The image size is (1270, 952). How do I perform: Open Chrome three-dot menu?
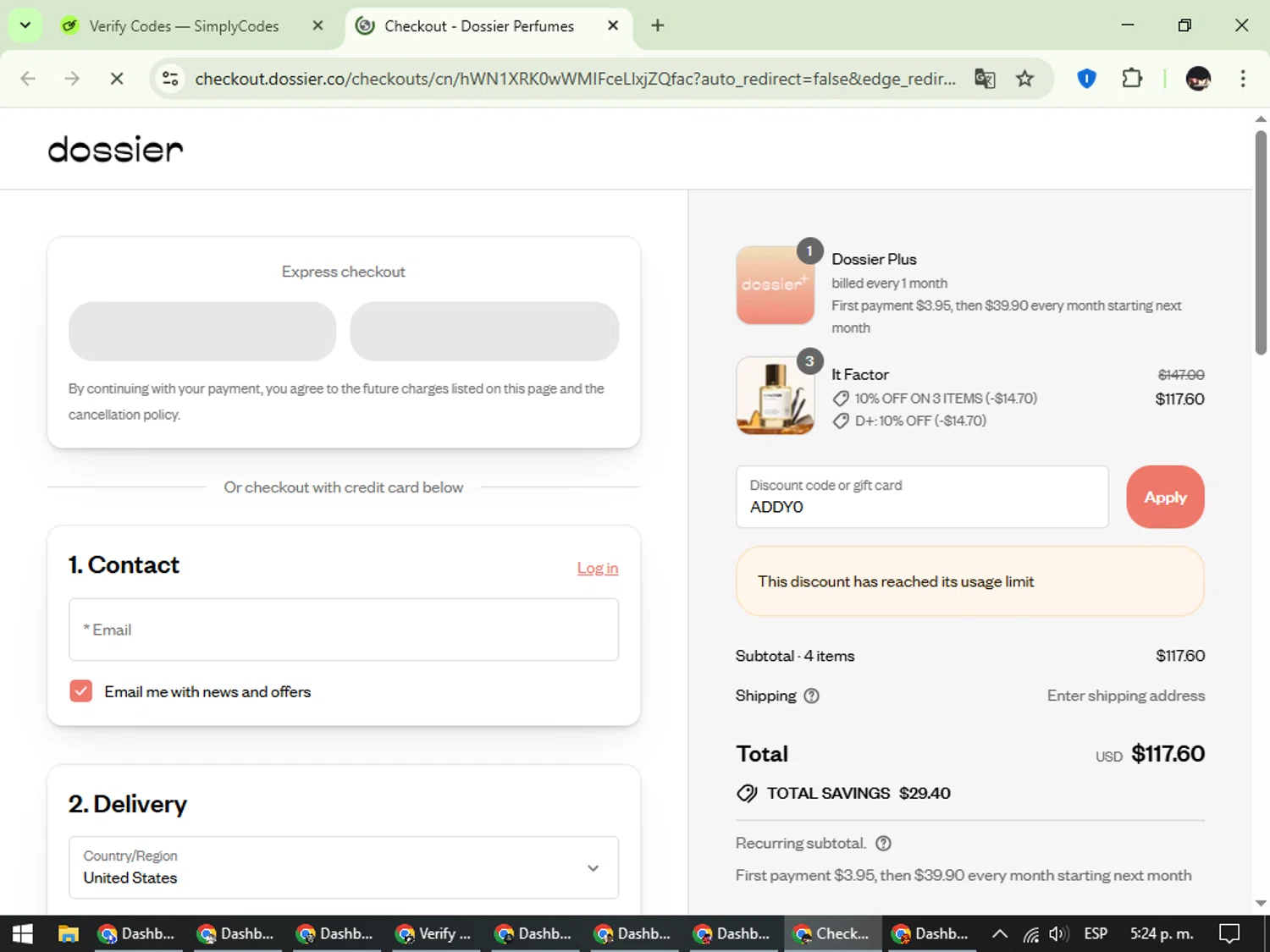click(1243, 79)
